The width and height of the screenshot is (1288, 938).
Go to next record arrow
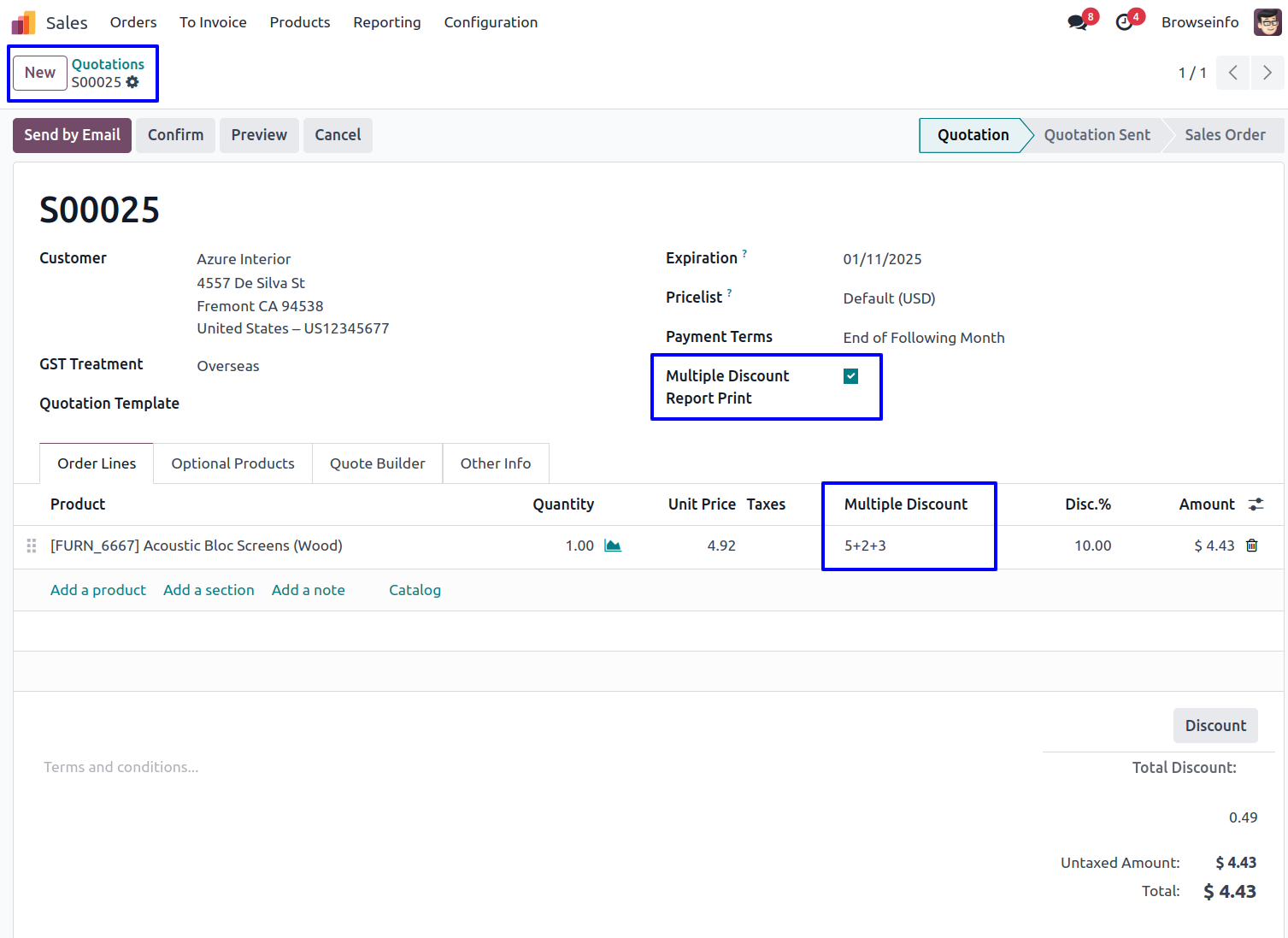click(1267, 73)
